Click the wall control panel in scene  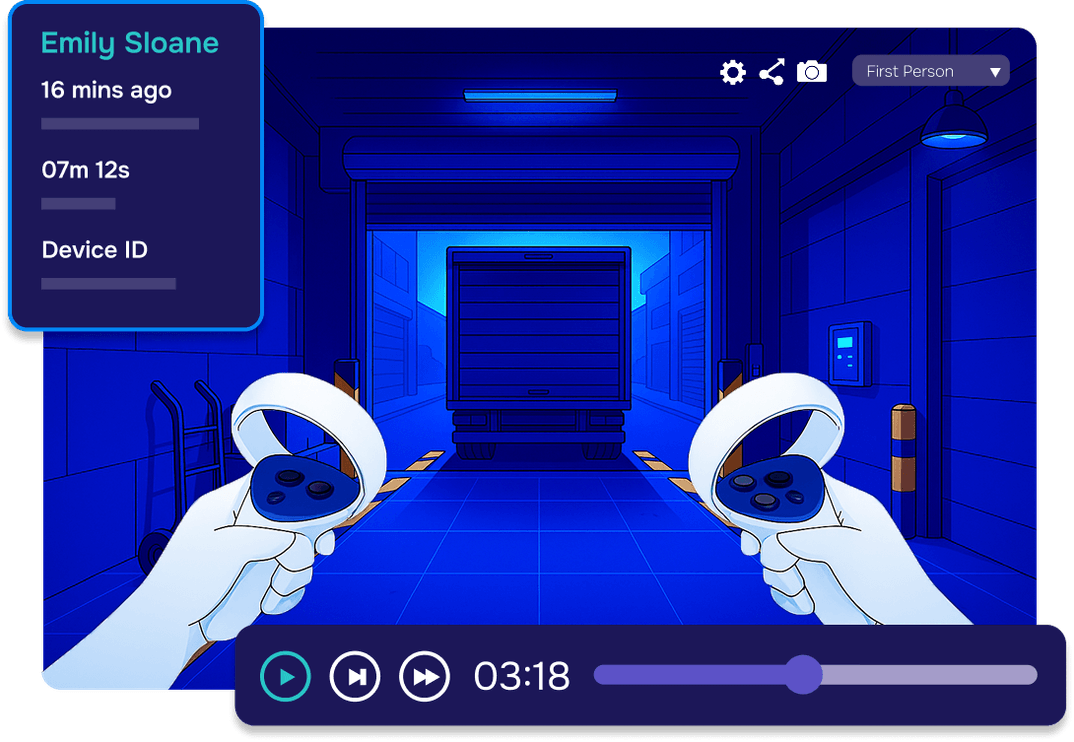(x=848, y=354)
